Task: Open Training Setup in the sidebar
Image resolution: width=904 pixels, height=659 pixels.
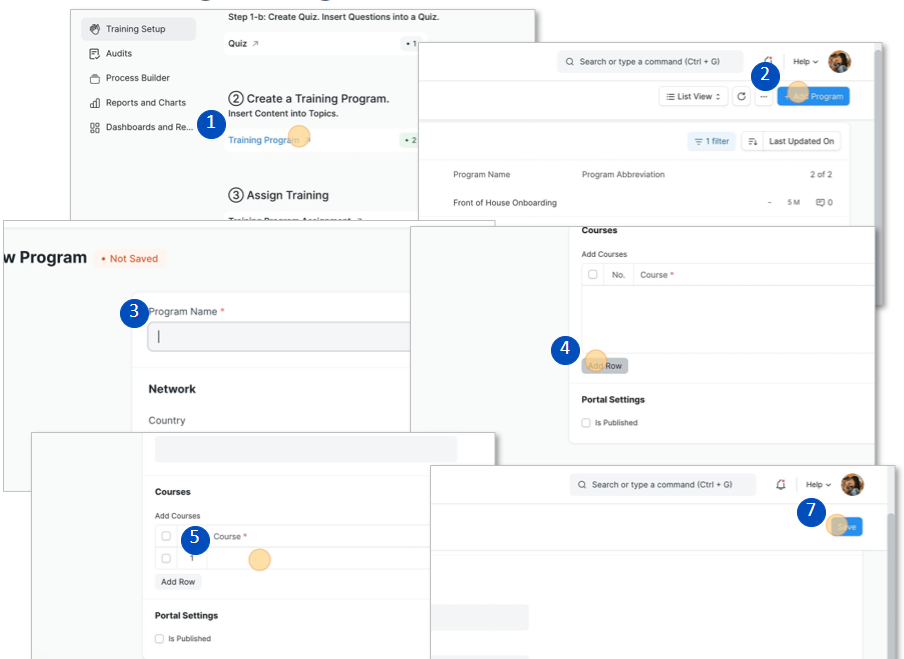Action: pyautogui.click(x=138, y=29)
